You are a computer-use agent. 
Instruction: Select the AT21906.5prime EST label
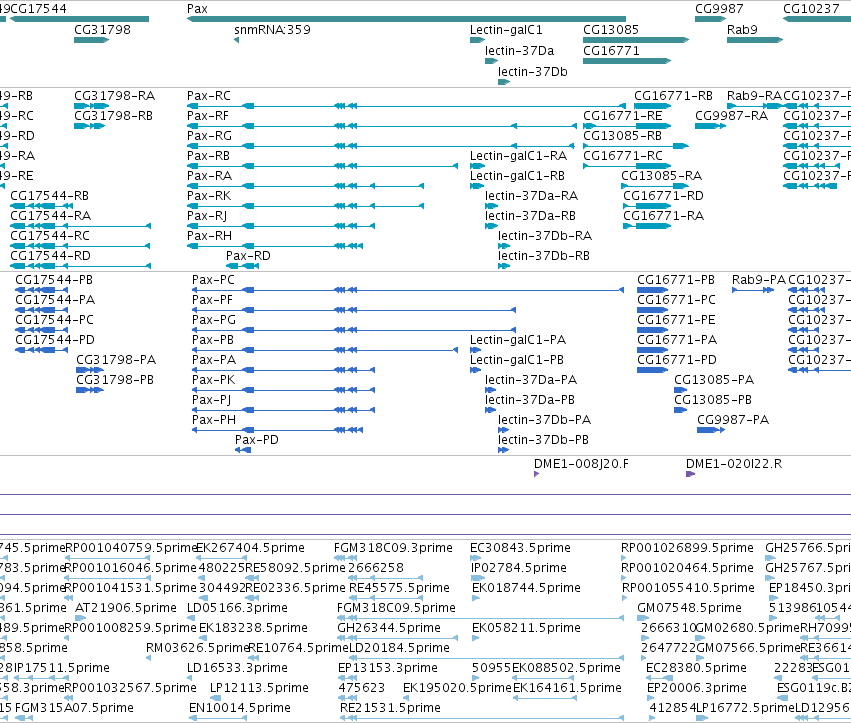point(125,607)
